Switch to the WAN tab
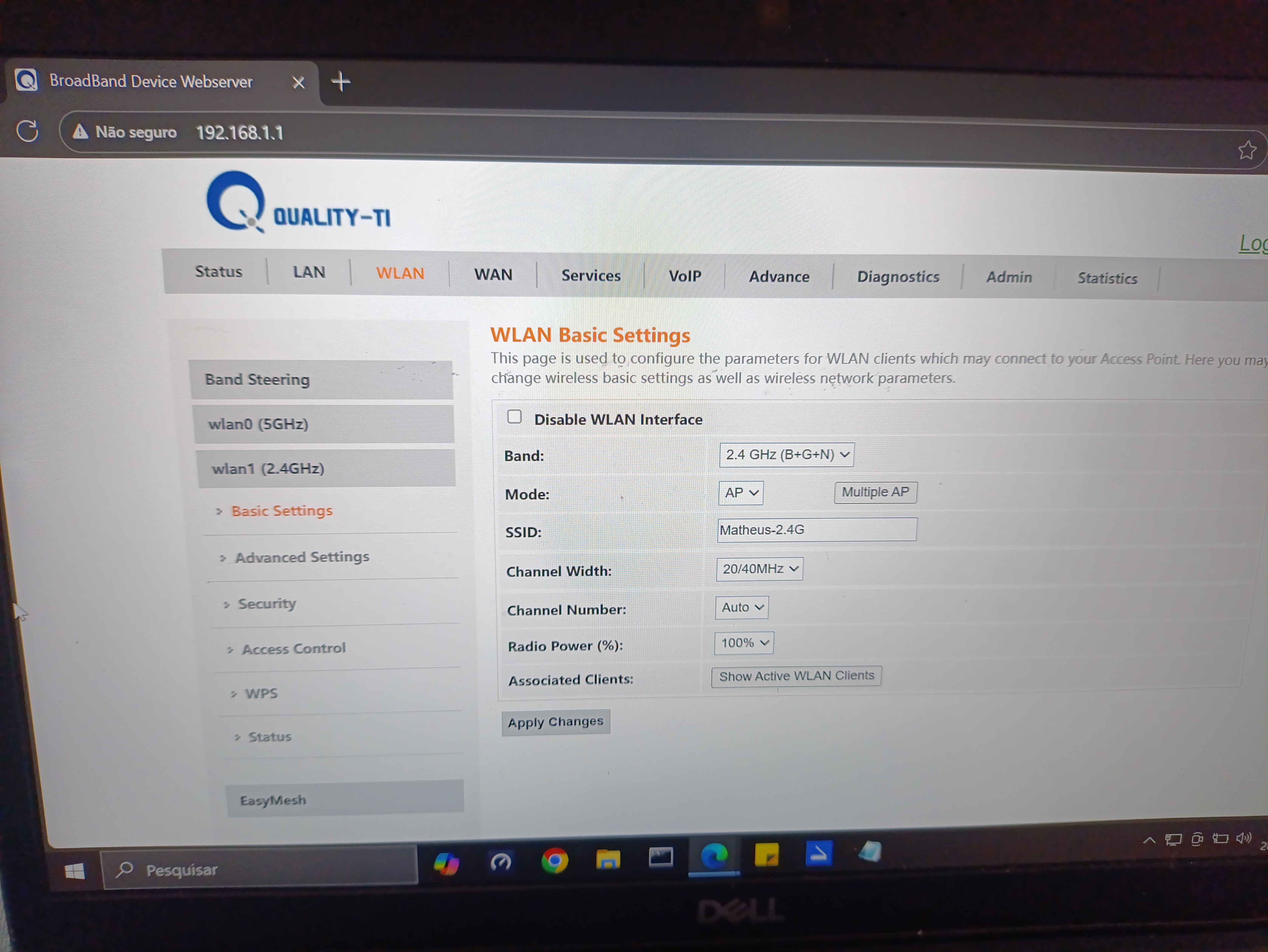The height and width of the screenshot is (952, 1268). point(493,274)
